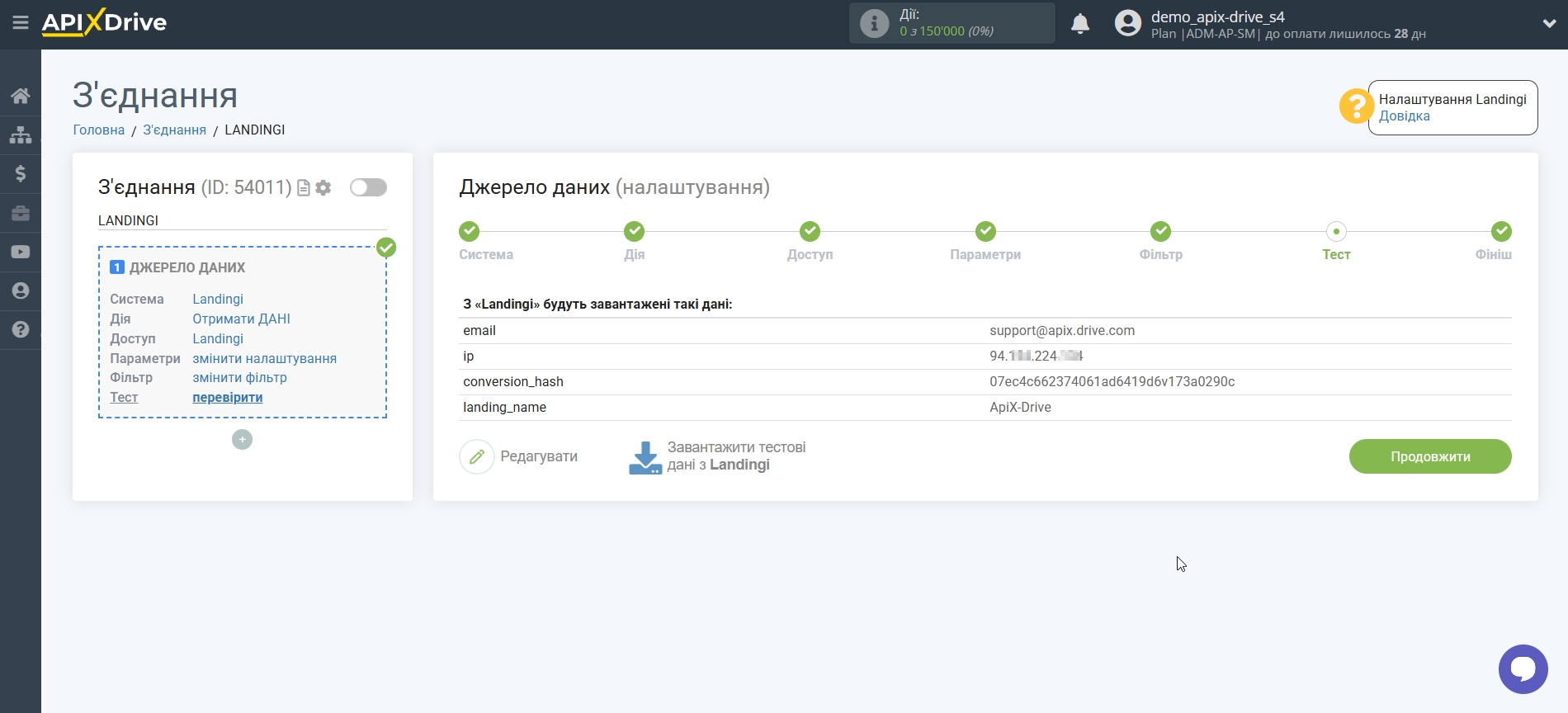Open help question icon in the sidebar
Image resolution: width=1568 pixels, height=713 pixels.
[21, 329]
